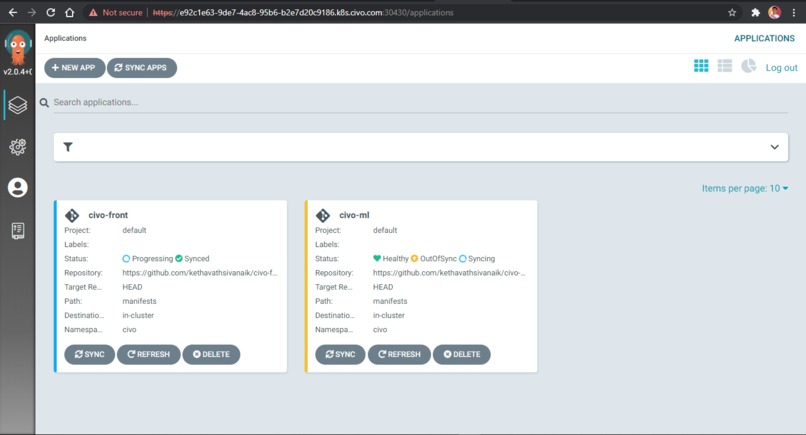
Task: Delete the civo-ml application
Action: pos(462,354)
